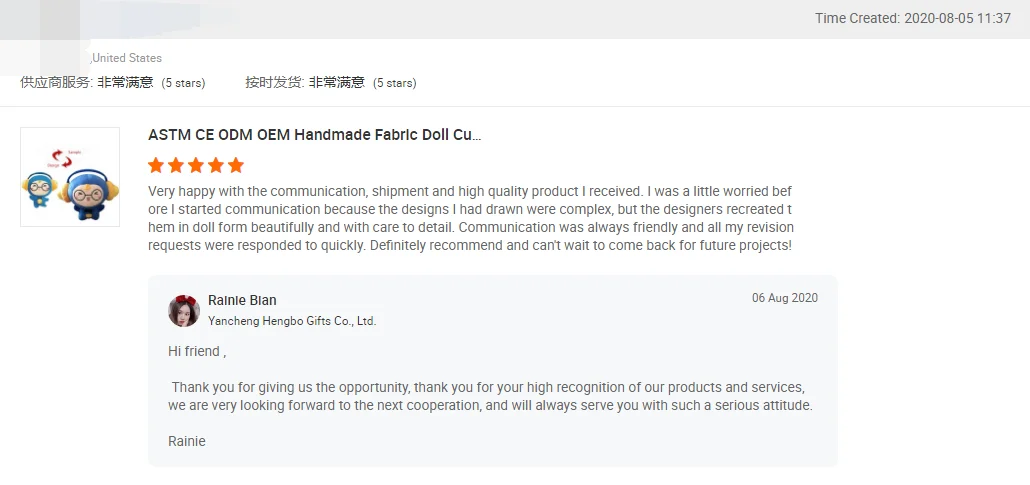1030x485 pixels.
Task: Click the 06 Aug 2020 reply date
Action: coord(785,298)
